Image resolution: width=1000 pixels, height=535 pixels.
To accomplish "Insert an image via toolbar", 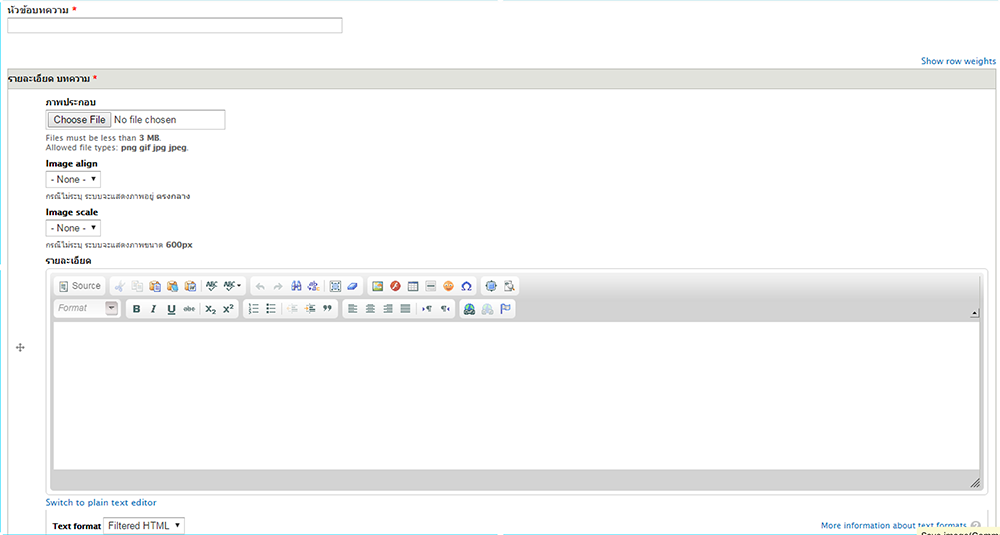I will click(377, 286).
